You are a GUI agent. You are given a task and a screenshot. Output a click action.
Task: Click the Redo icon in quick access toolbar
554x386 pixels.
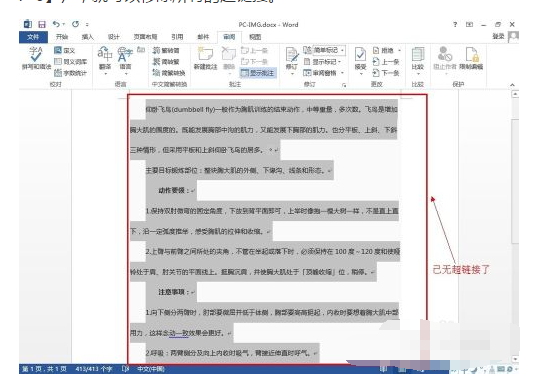coord(75,24)
